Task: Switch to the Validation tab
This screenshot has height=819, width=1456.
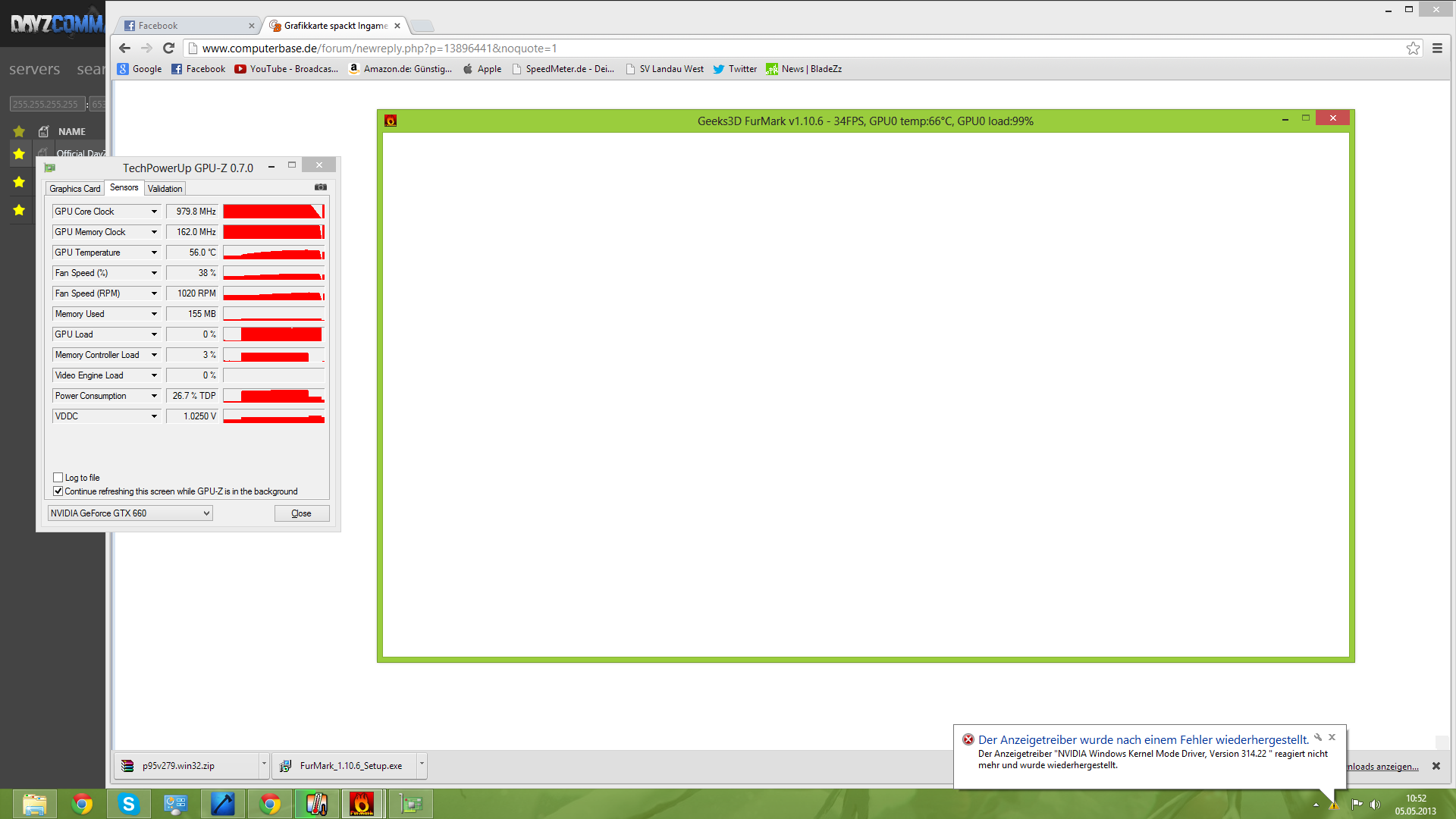Action: 165,189
